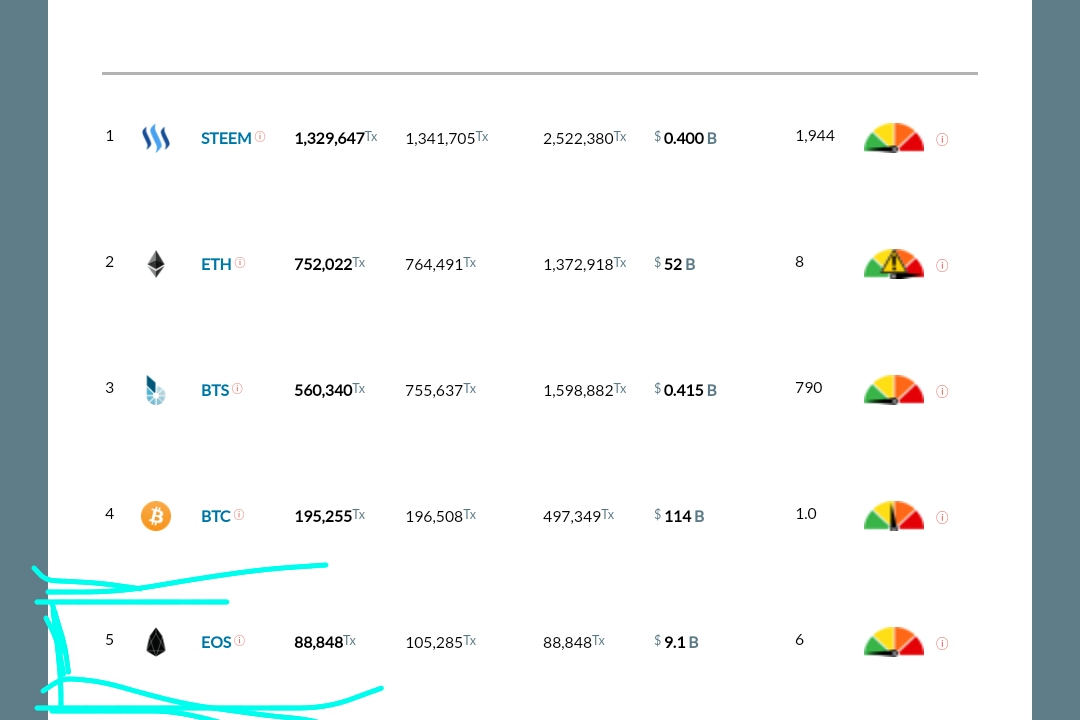Viewport: 1080px width, 720px height.
Task: Click rank number 3 in BTS row
Action: 110,388
